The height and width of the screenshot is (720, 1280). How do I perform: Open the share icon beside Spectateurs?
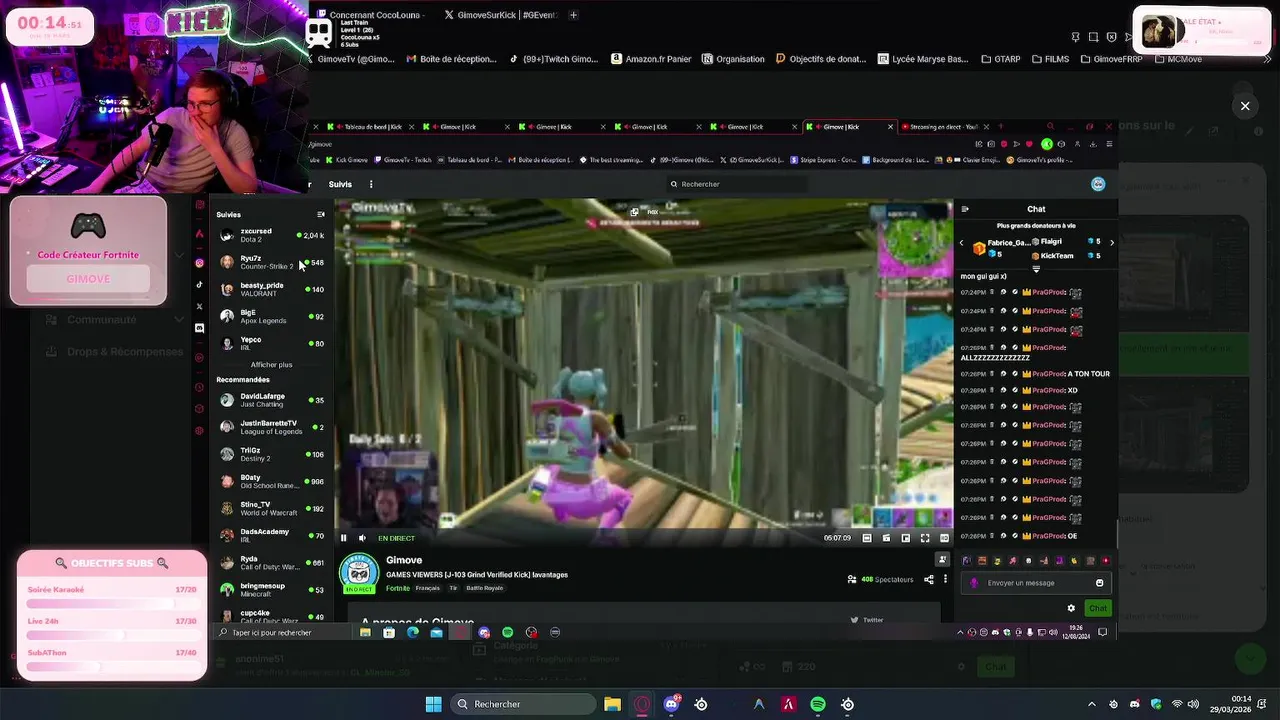(929, 579)
